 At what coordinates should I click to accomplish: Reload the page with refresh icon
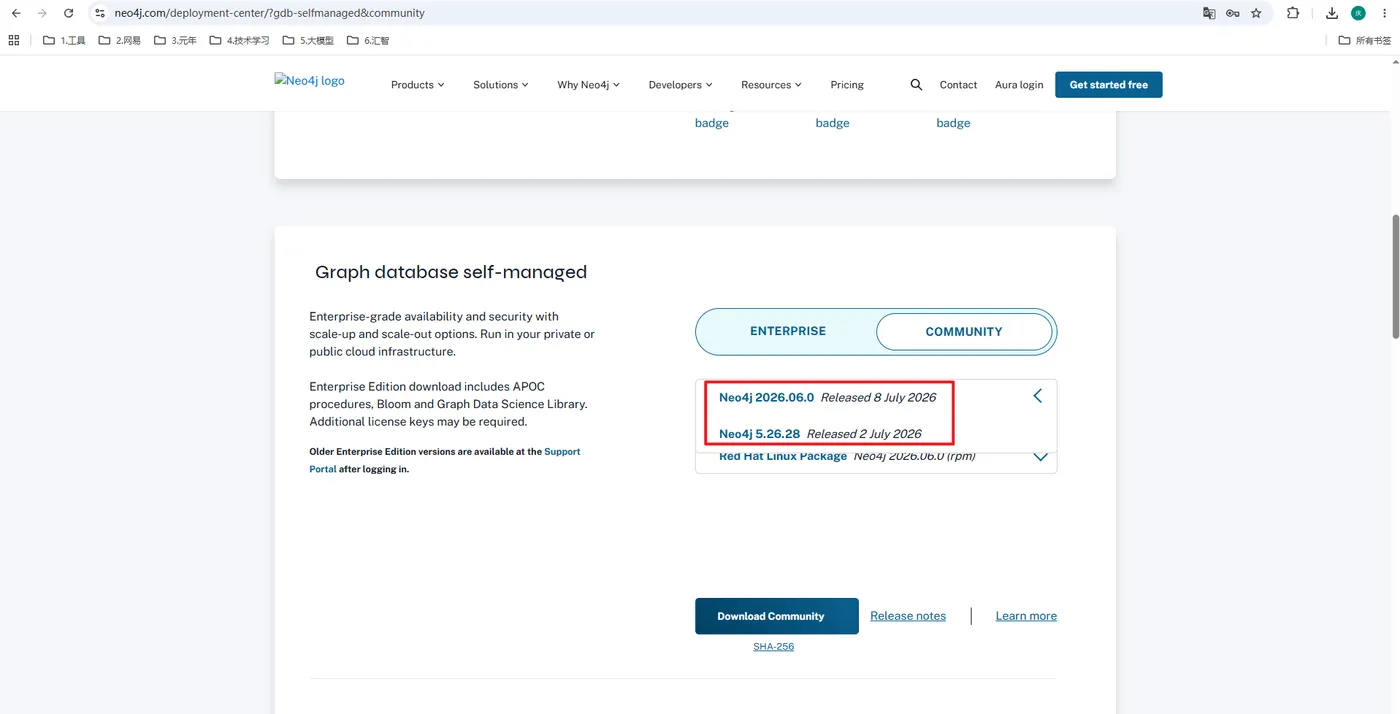pos(68,13)
